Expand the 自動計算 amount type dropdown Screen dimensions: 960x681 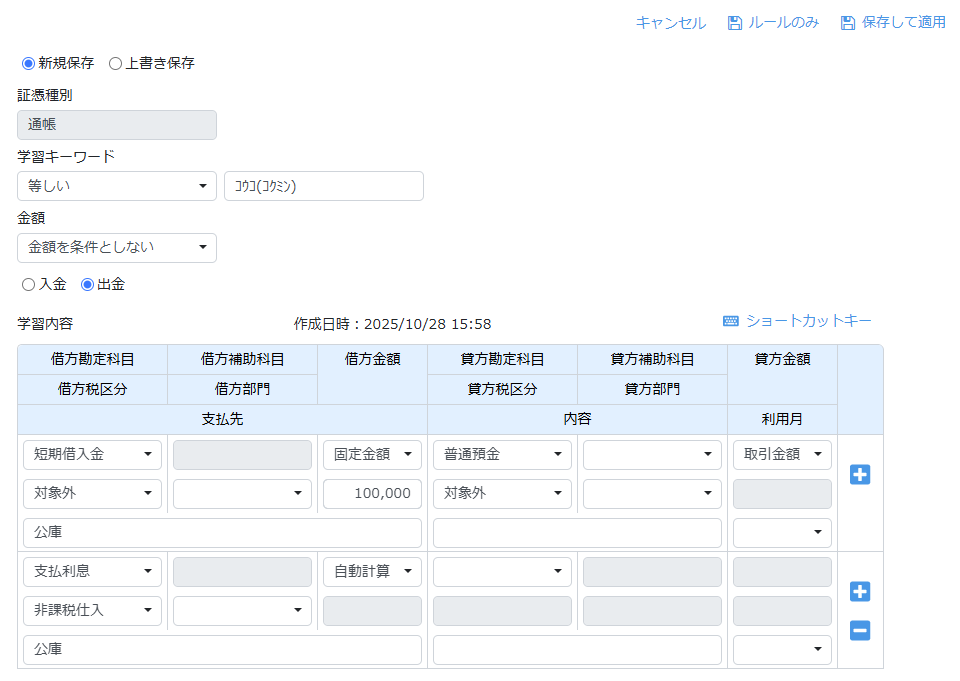point(372,572)
